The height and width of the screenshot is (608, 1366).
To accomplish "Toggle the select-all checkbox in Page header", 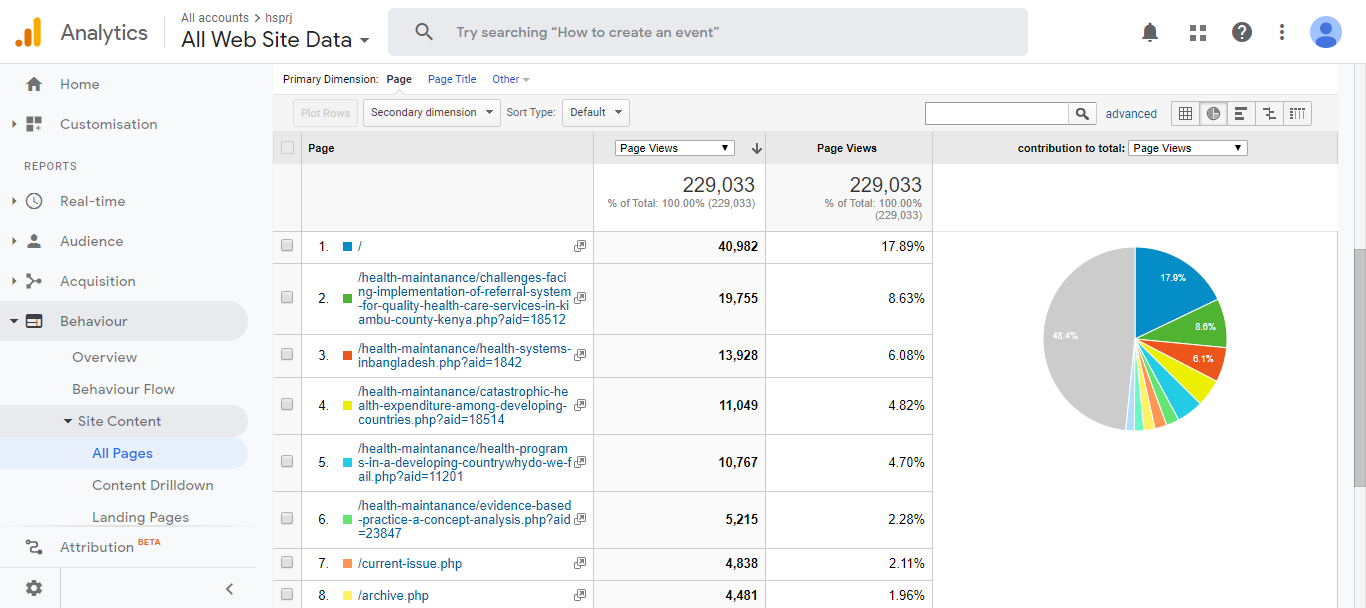I will [x=288, y=148].
